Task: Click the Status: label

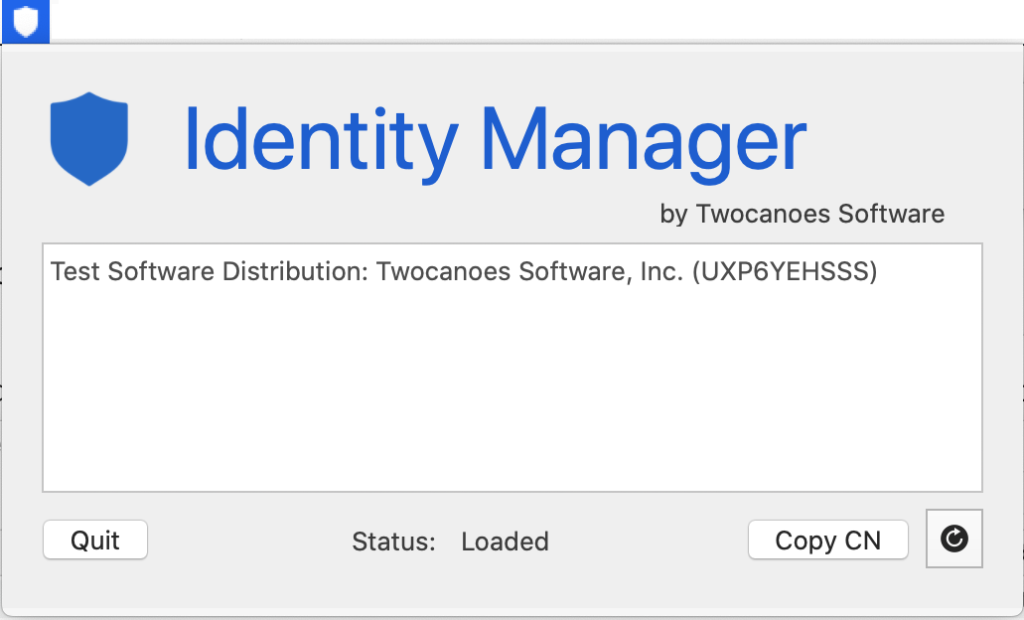Action: [x=394, y=542]
